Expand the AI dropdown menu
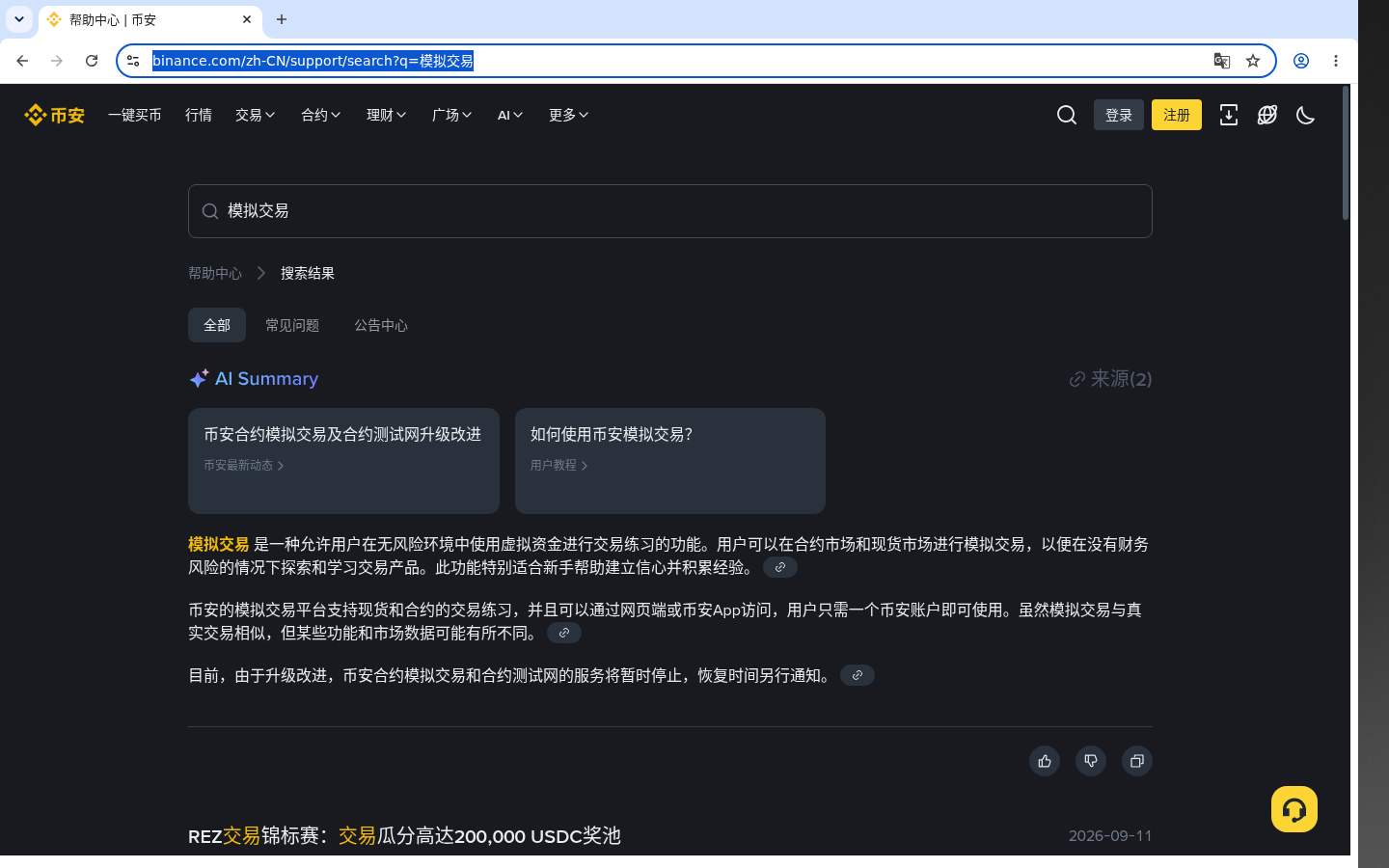 click(x=510, y=115)
